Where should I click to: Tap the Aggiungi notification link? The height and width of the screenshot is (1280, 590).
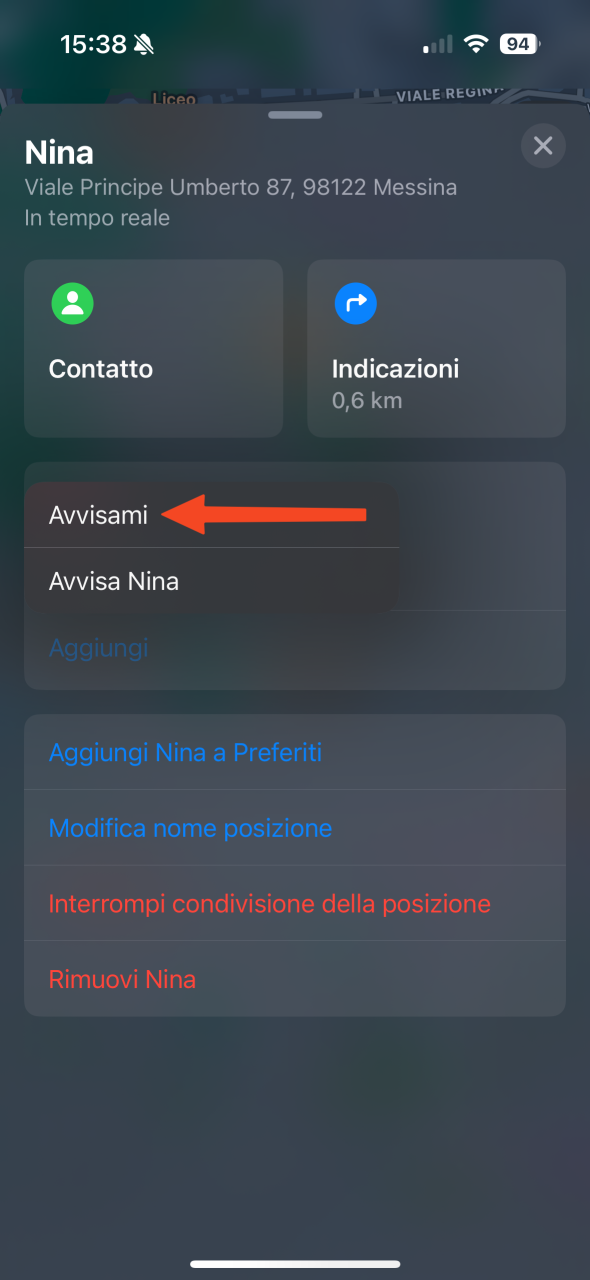[x=99, y=648]
